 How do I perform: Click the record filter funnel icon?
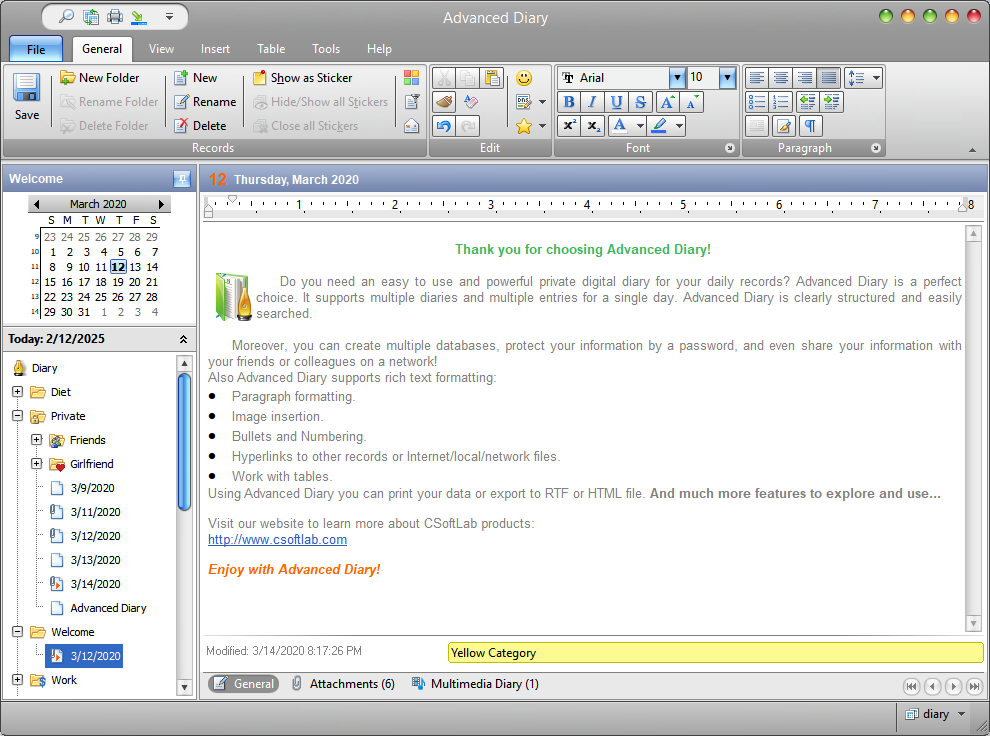(412, 102)
